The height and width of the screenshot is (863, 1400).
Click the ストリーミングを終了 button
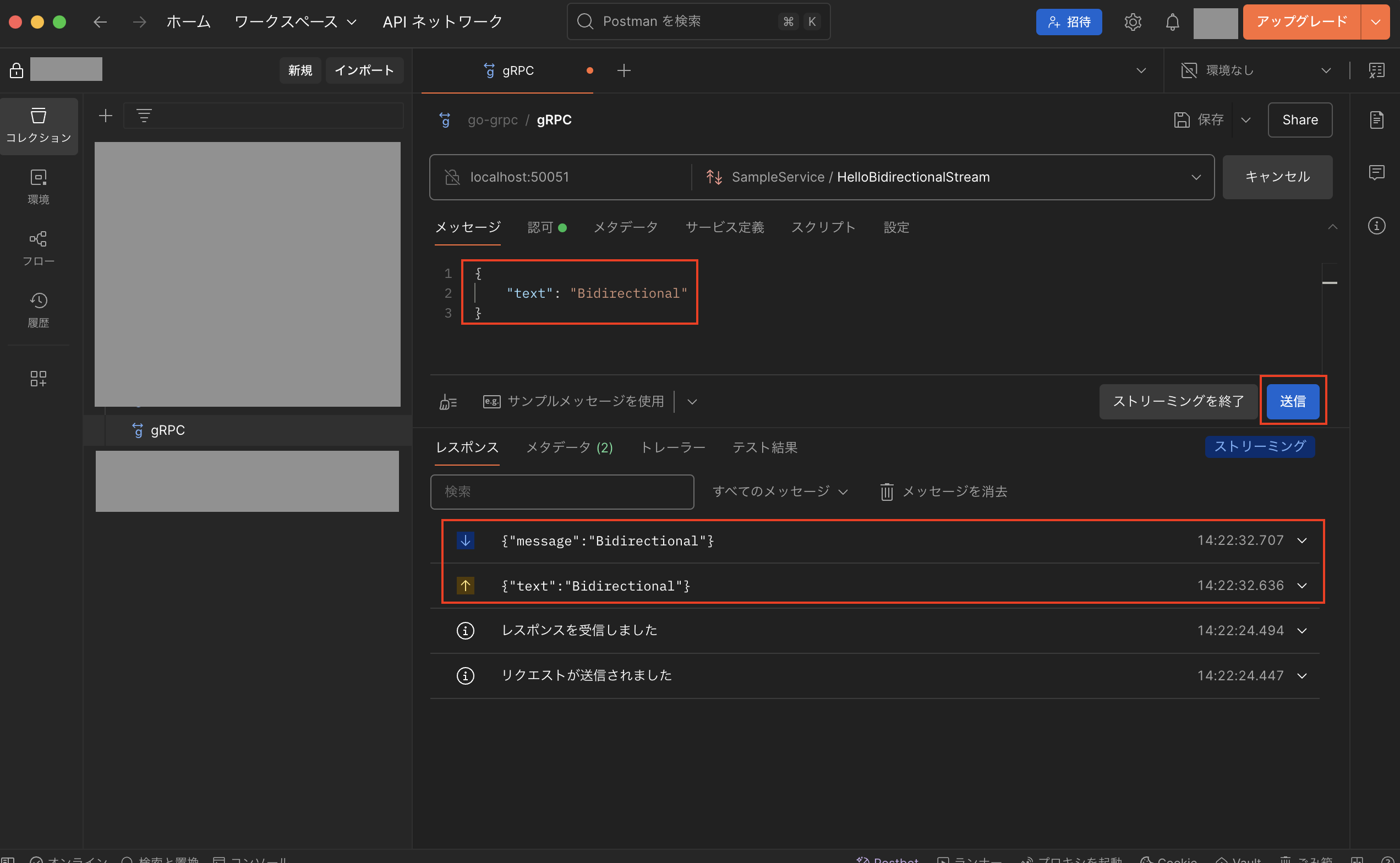click(x=1178, y=402)
